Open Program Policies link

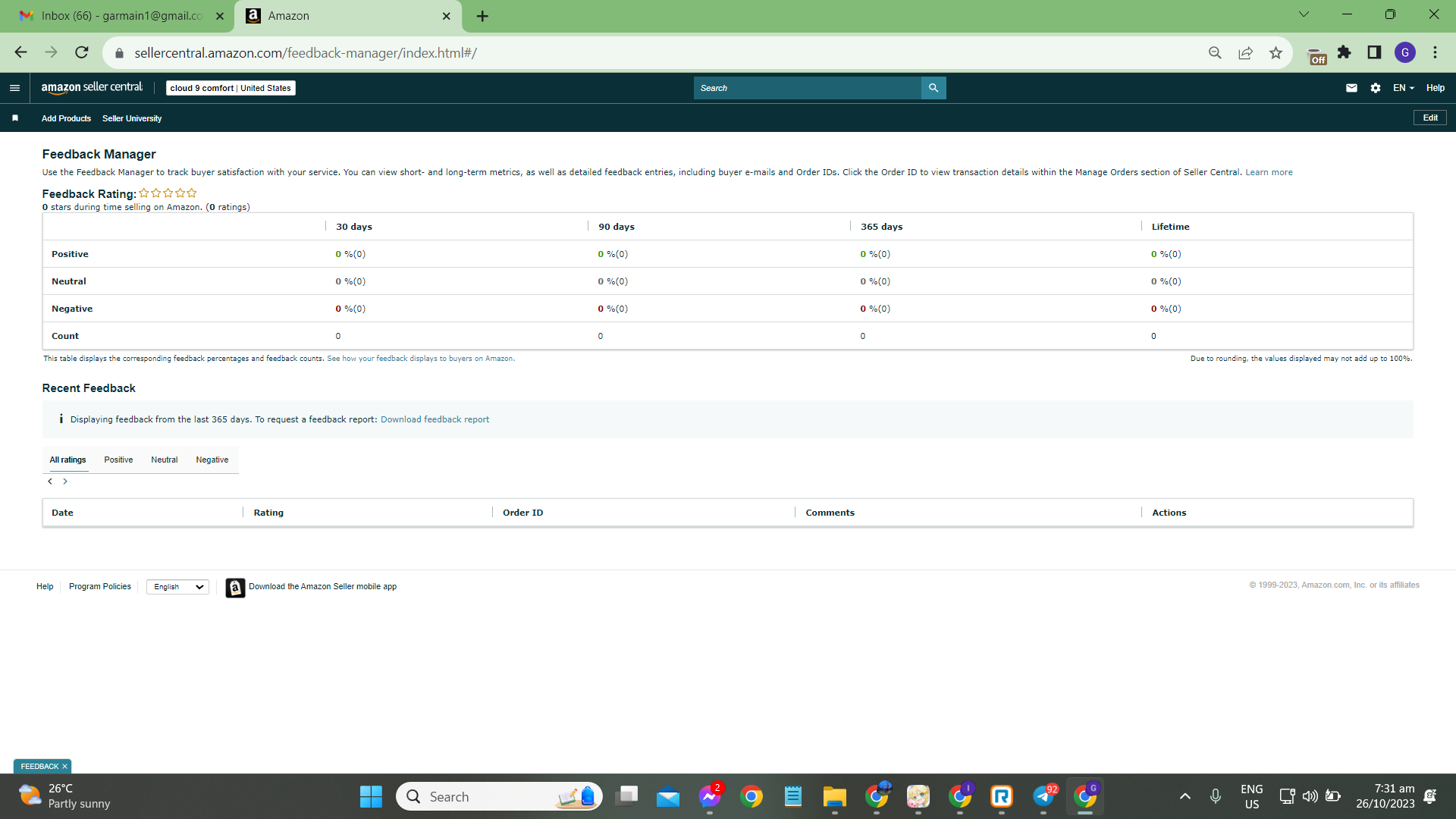tap(100, 587)
